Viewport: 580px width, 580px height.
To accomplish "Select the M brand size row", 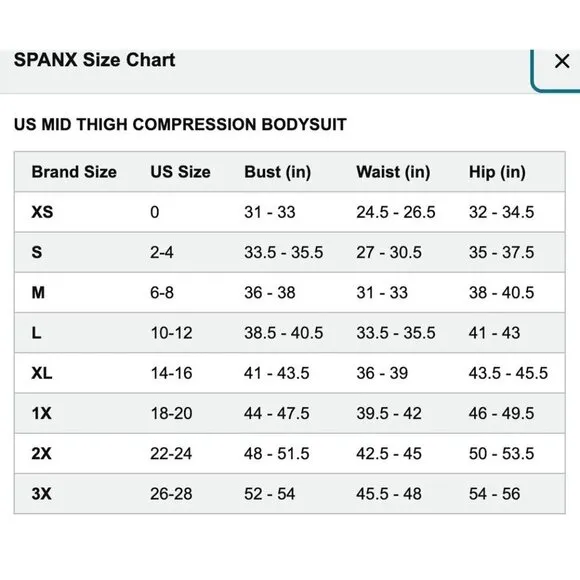I will pyautogui.click(x=290, y=293).
